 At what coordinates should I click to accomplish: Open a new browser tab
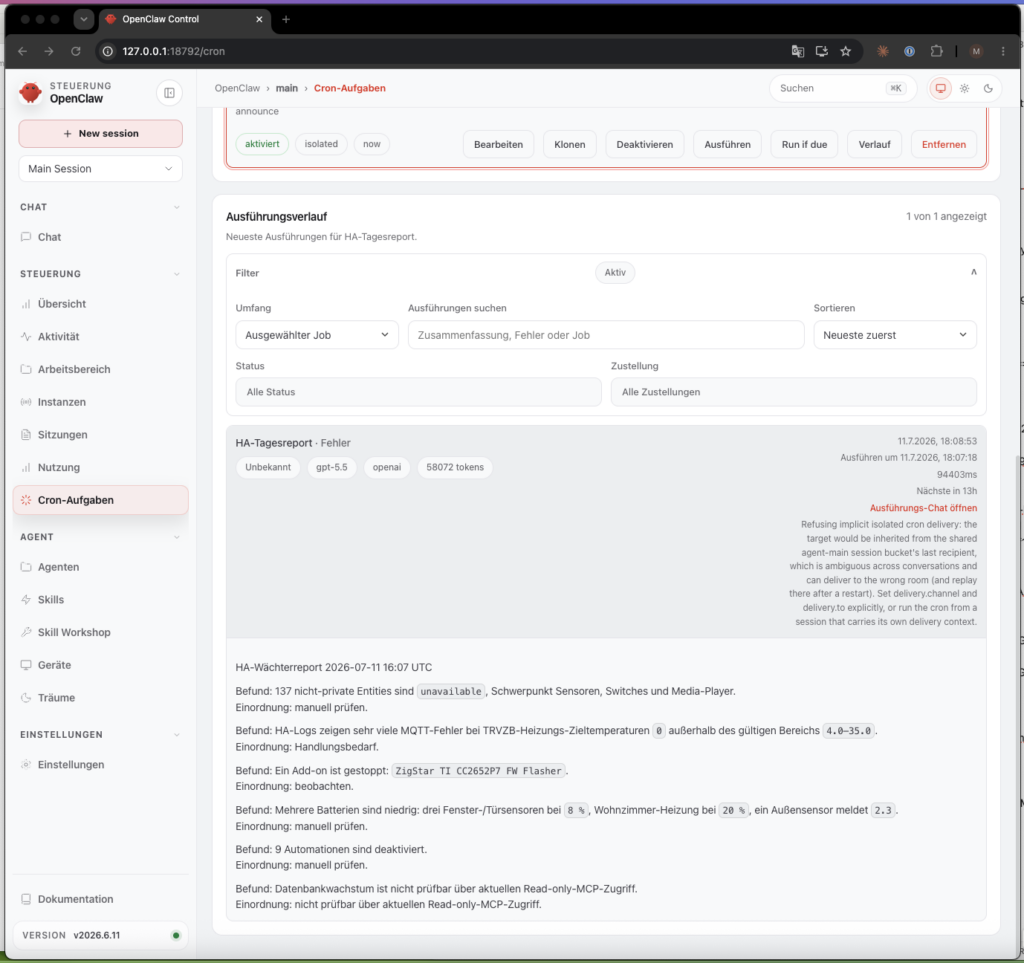coord(285,19)
